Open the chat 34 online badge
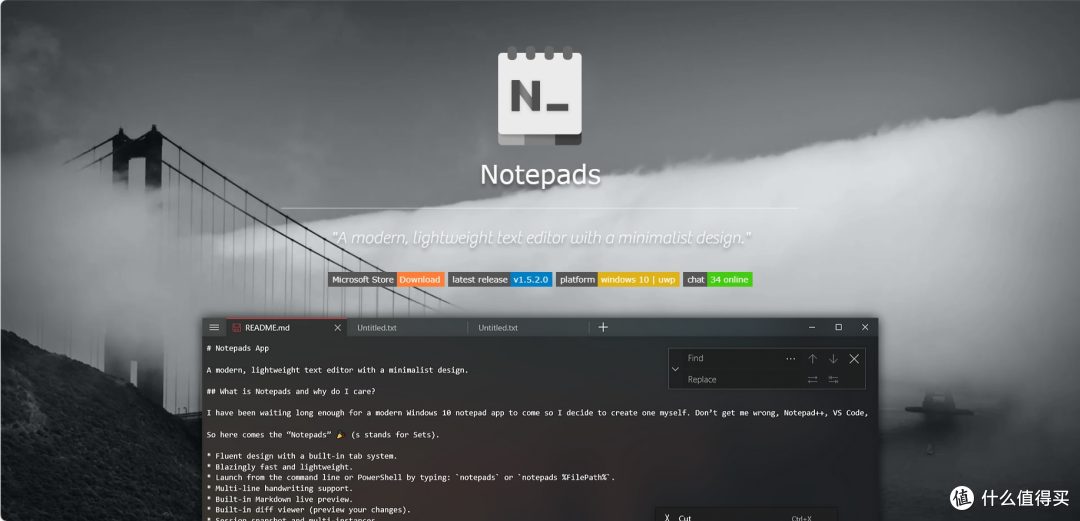 718,280
